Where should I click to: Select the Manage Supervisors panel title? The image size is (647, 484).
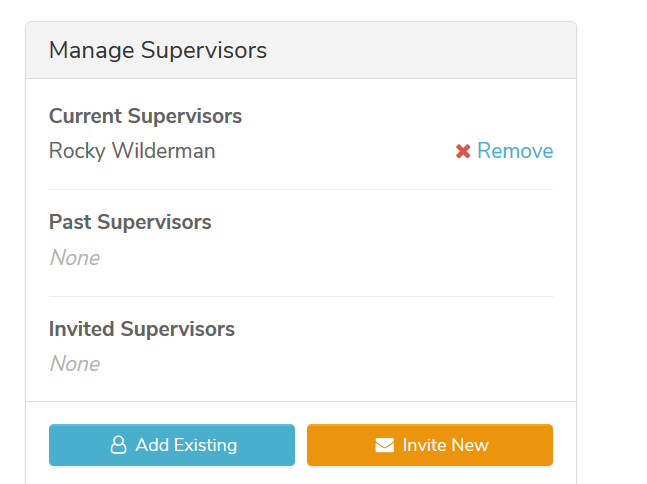[158, 50]
